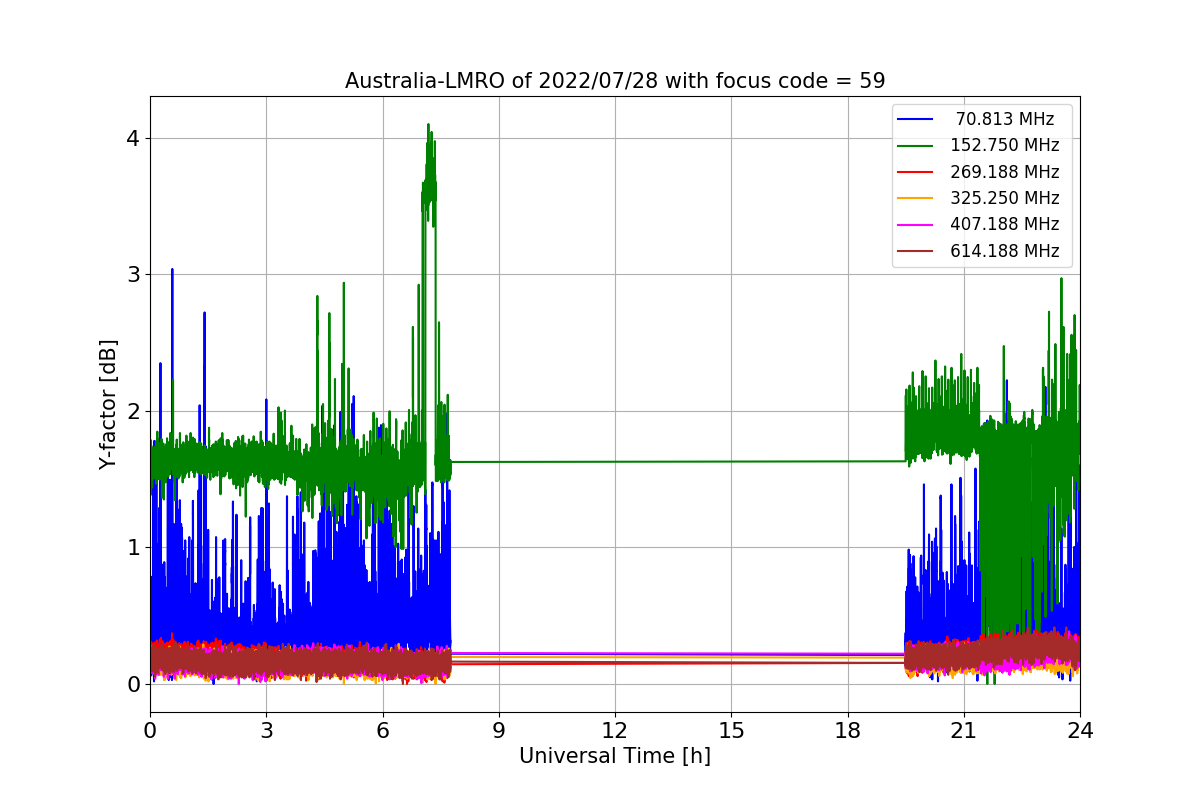
Task: Click y-axis tick label 2
Action: click(133, 411)
